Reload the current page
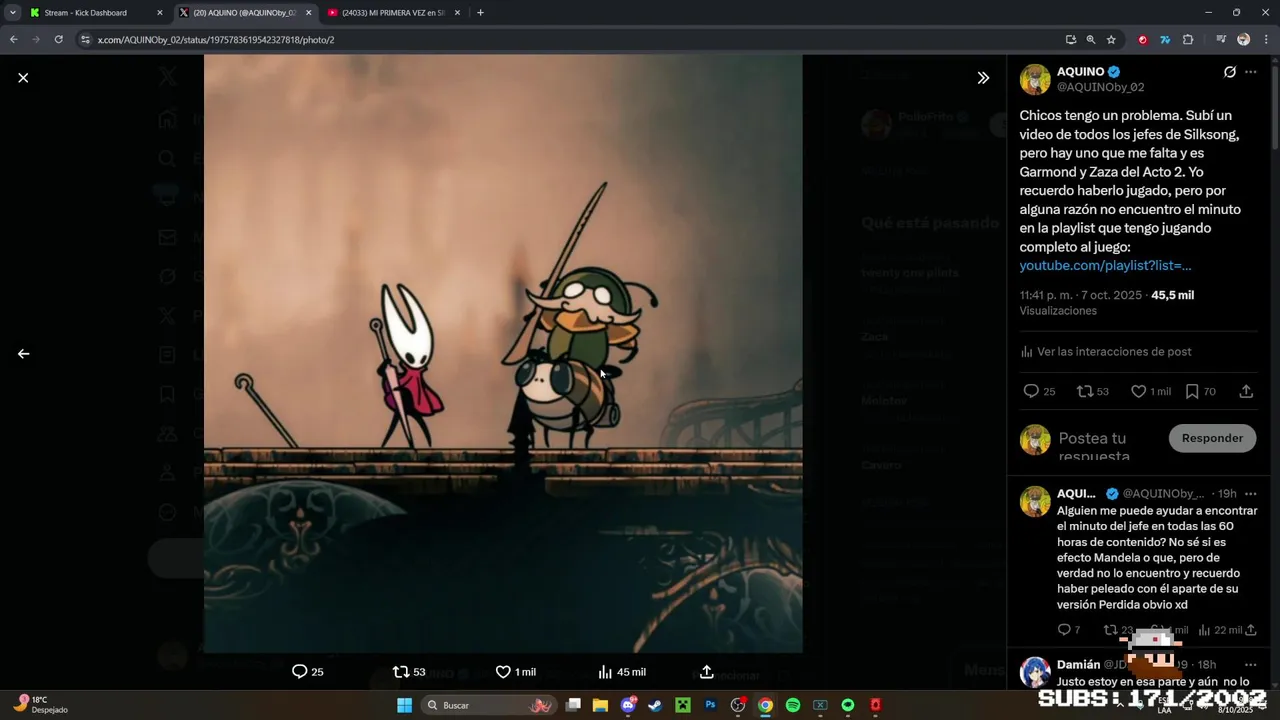 (59, 39)
